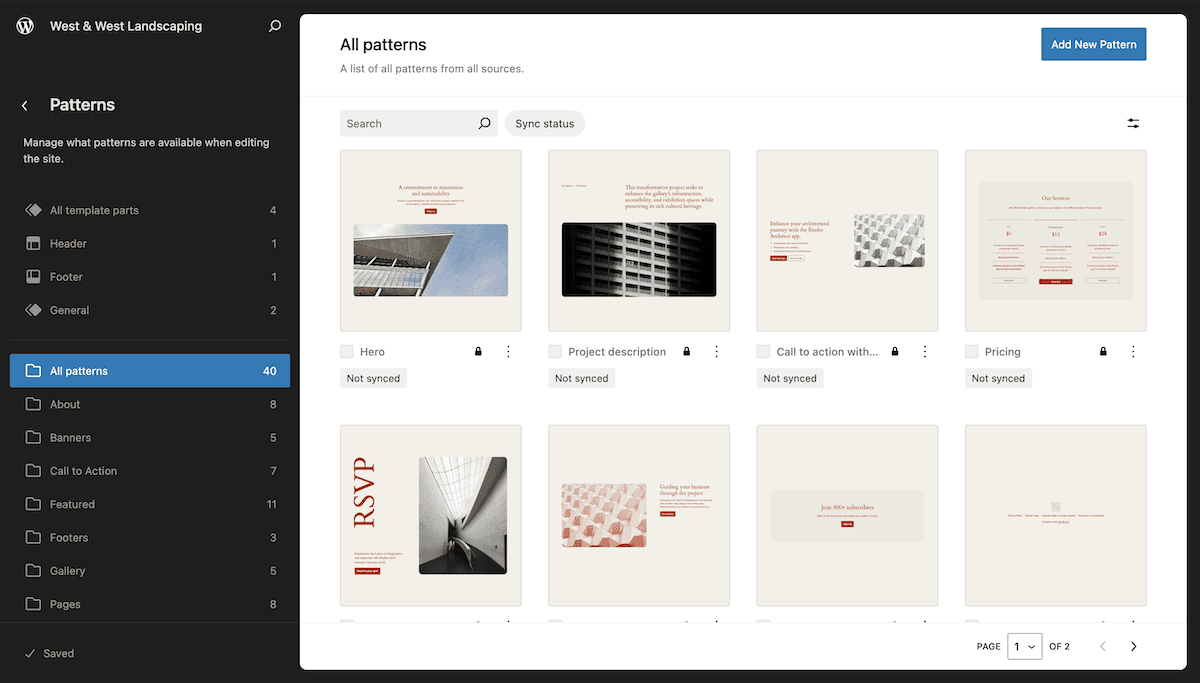This screenshot has width=1200, height=683.
Task: Open the more options menu on Project description
Action: 716,351
